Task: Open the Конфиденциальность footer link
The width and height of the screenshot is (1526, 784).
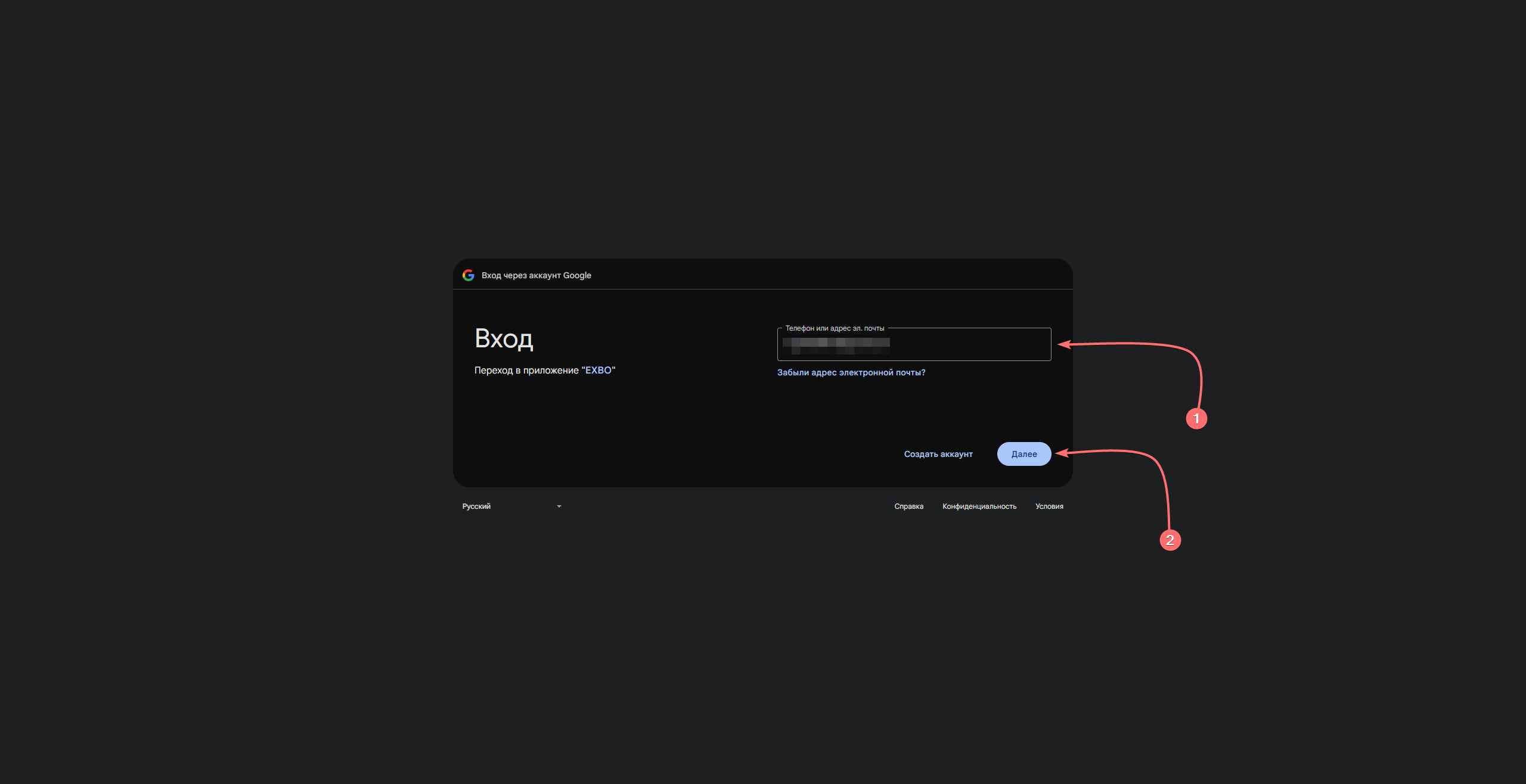Action: click(979, 506)
